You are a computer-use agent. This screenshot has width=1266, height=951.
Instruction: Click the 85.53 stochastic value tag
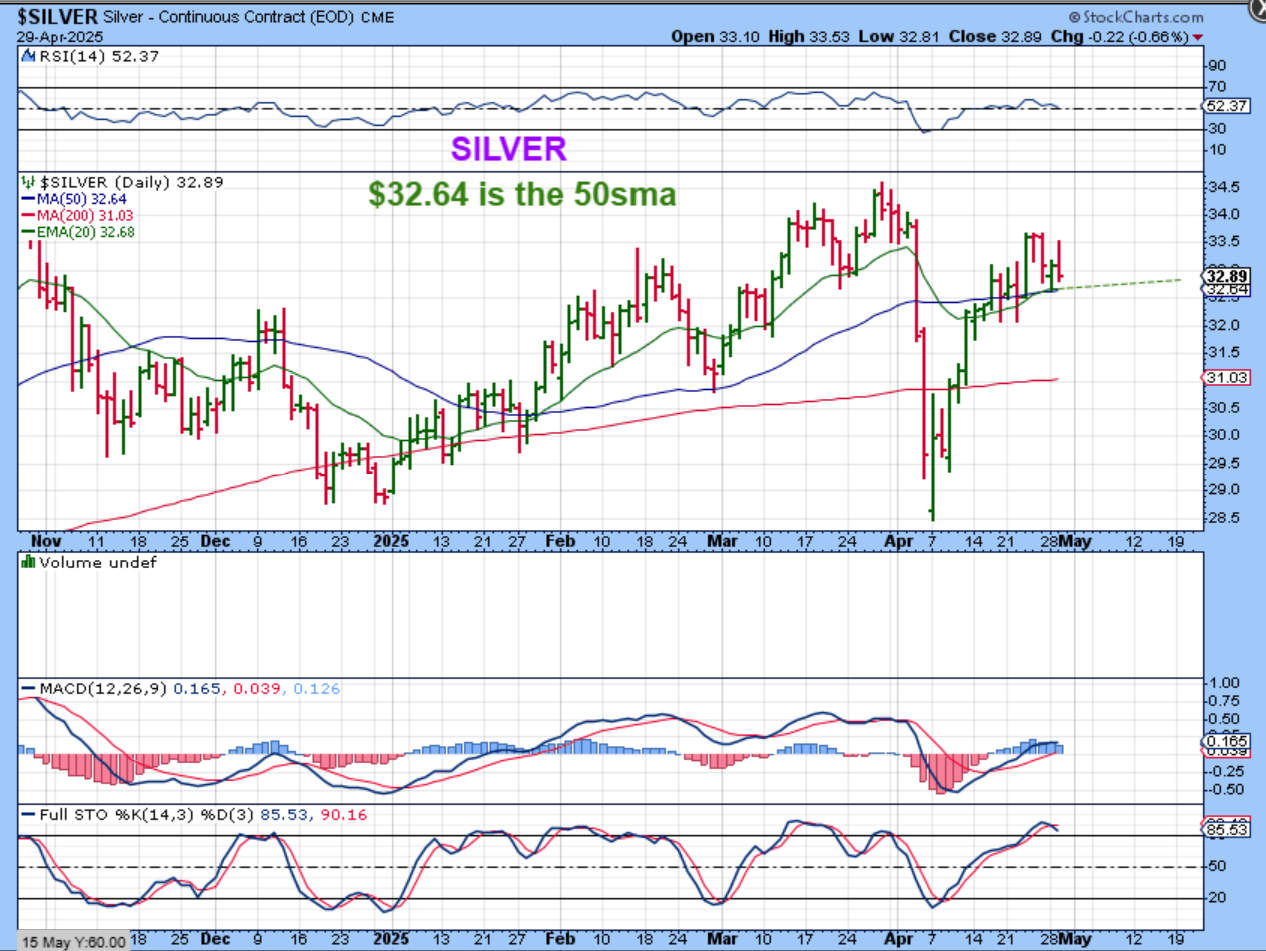coord(1224,831)
